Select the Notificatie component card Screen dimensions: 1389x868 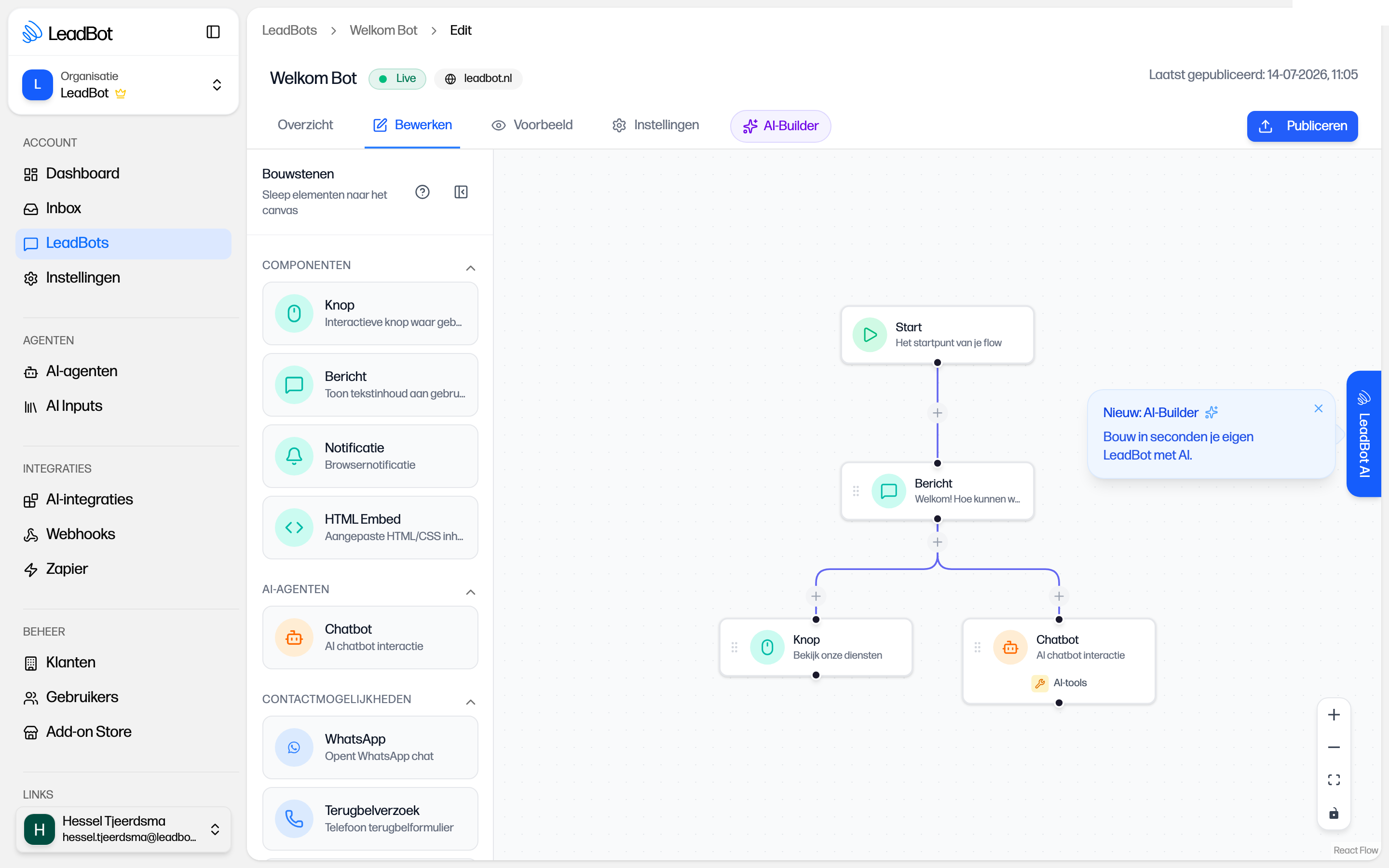coord(370,456)
